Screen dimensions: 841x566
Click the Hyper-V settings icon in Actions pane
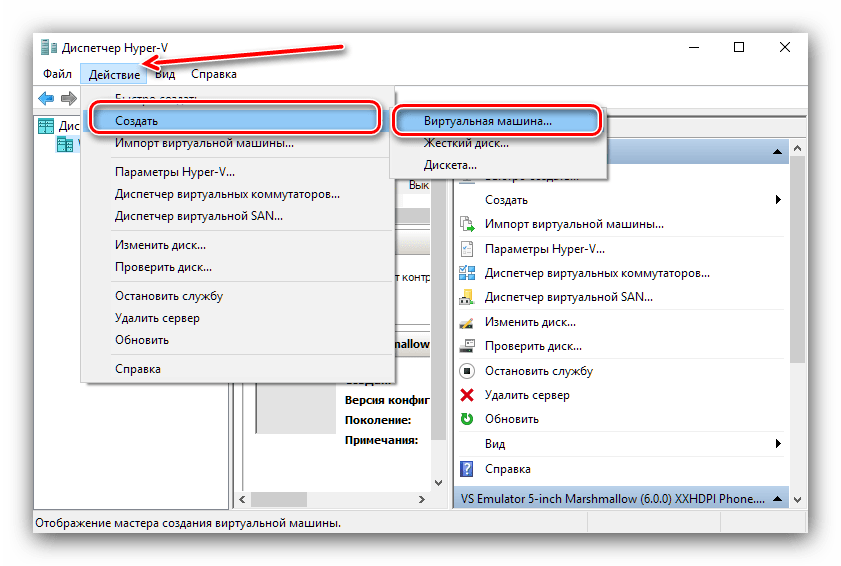pos(467,249)
